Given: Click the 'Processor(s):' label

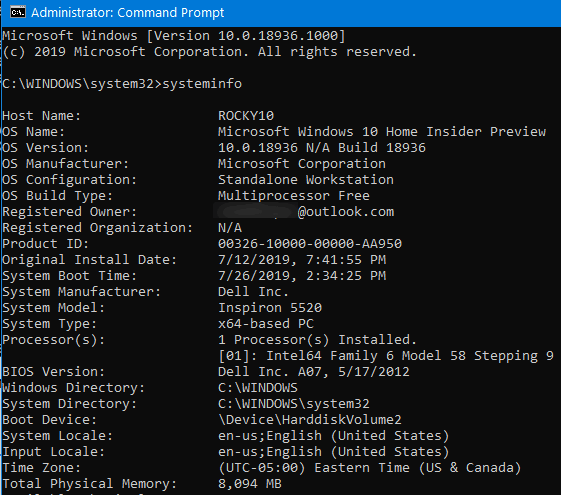Looking at the screenshot, I should (x=54, y=340).
